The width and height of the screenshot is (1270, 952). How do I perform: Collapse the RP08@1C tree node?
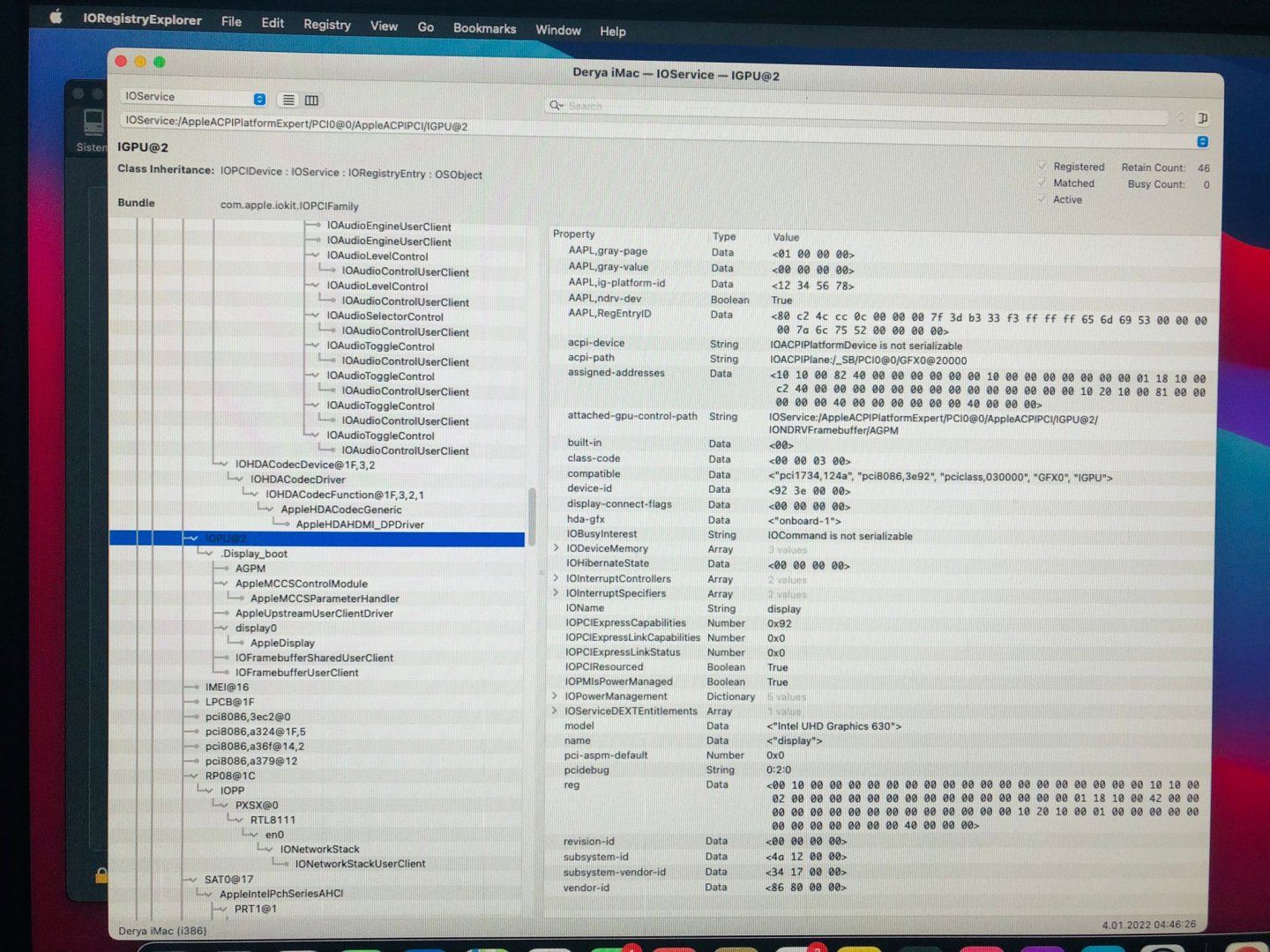point(192,776)
